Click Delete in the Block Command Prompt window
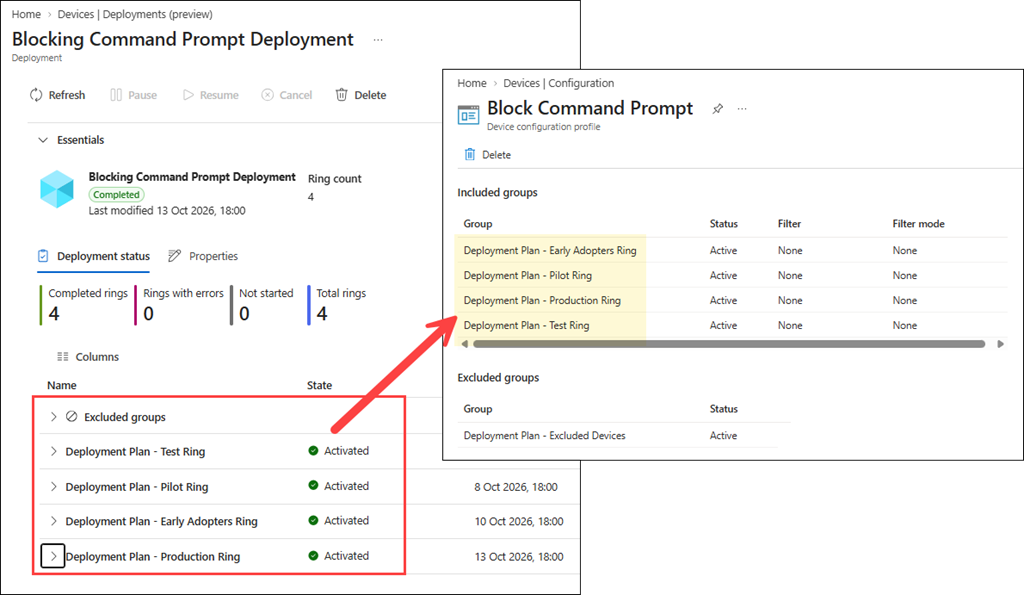This screenshot has width=1024, height=595. click(x=488, y=155)
